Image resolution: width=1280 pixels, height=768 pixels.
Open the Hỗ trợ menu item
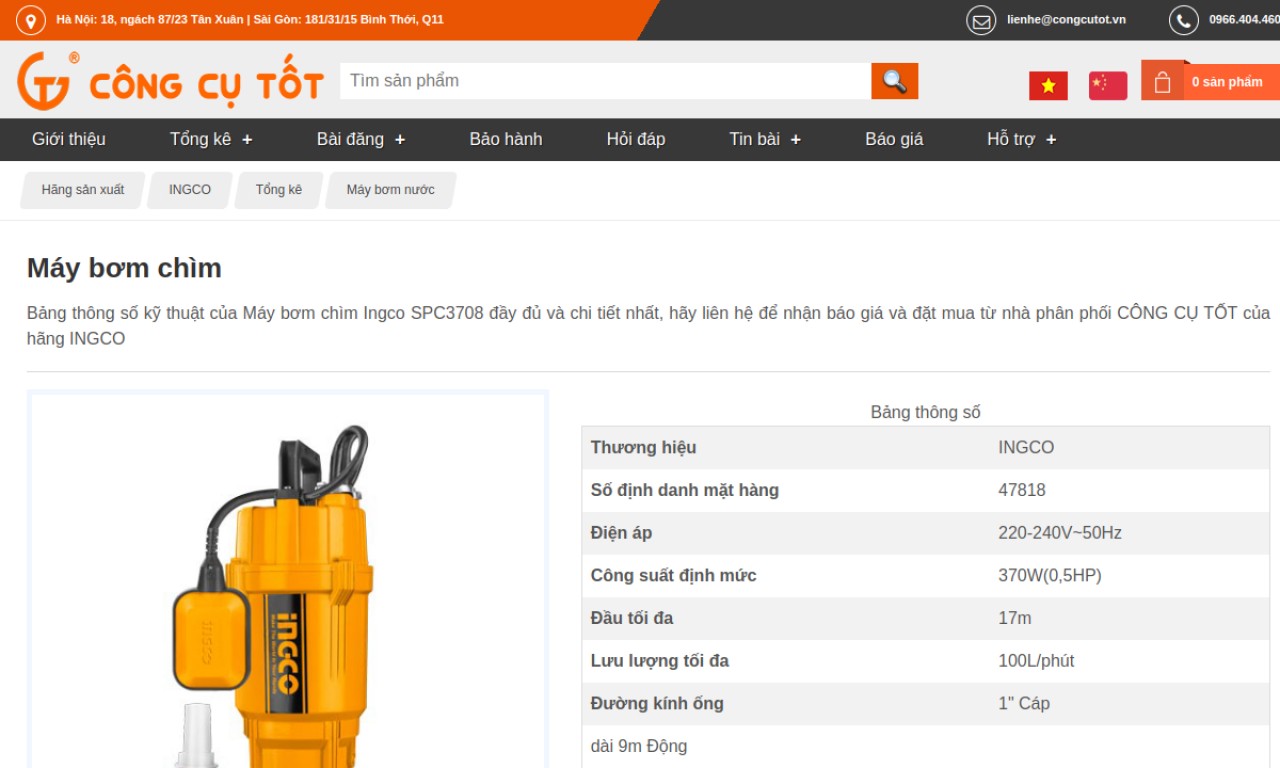pos(1010,139)
